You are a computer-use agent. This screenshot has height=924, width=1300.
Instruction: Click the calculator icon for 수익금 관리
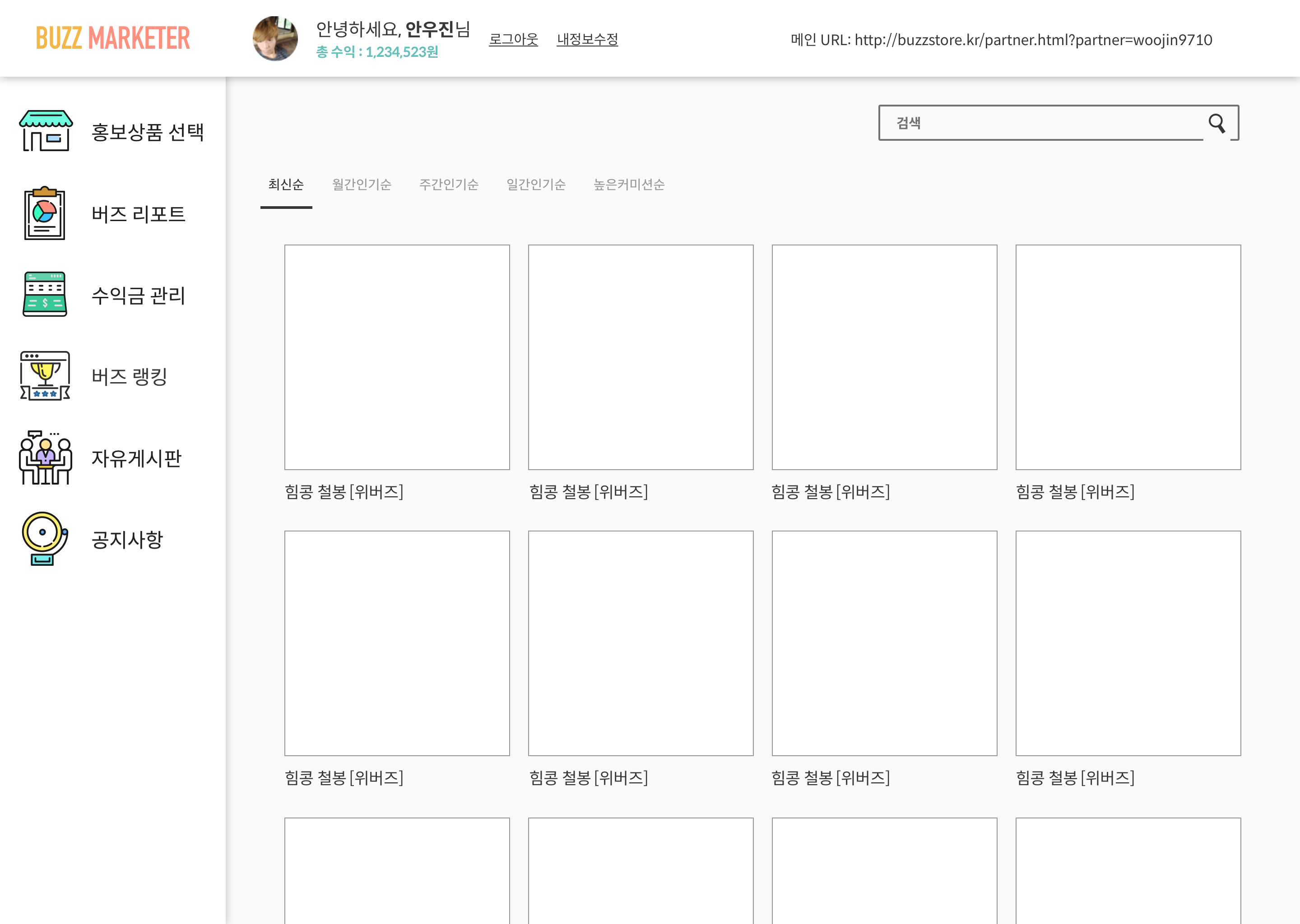click(x=45, y=294)
